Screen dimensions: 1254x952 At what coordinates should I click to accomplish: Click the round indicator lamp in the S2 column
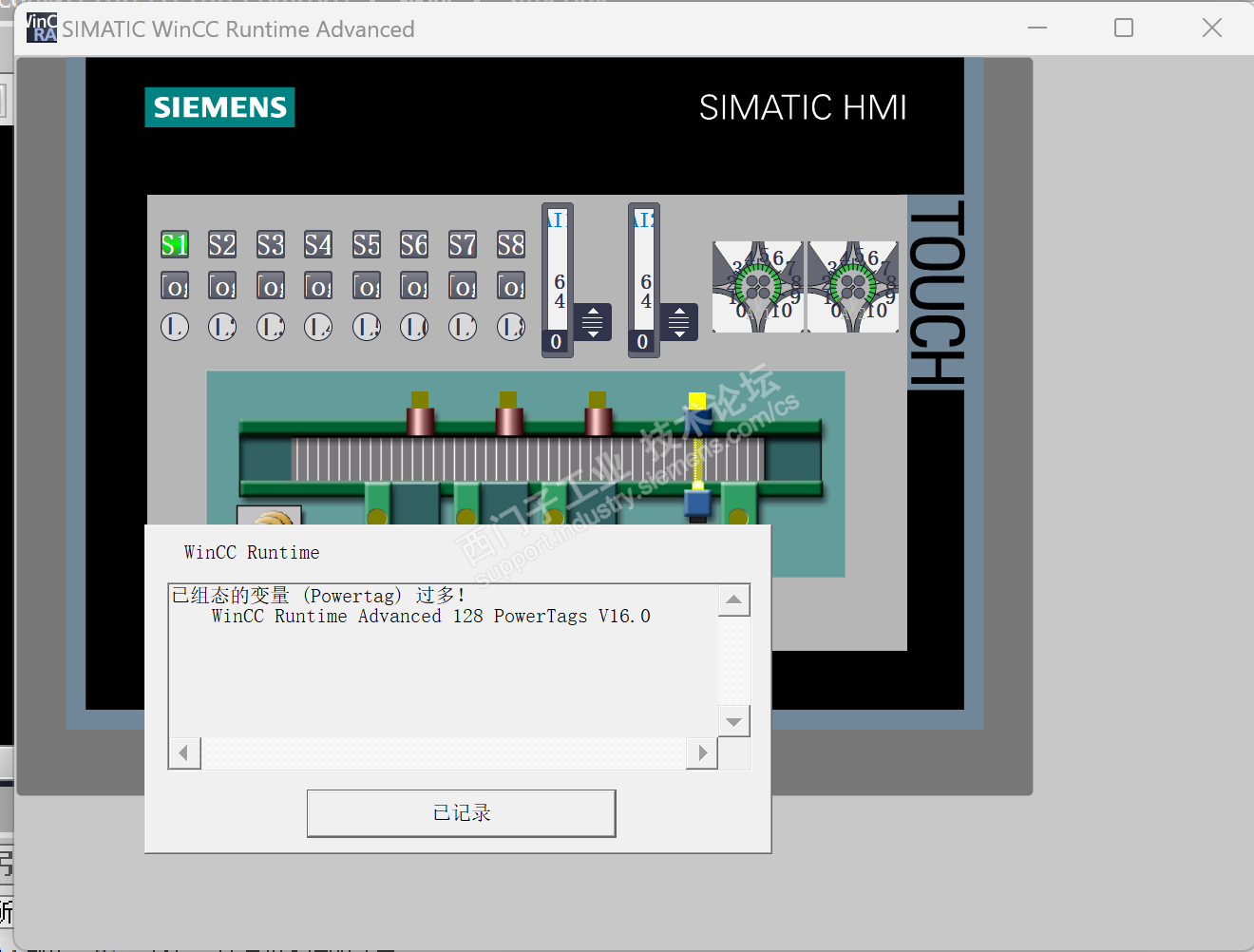222,327
